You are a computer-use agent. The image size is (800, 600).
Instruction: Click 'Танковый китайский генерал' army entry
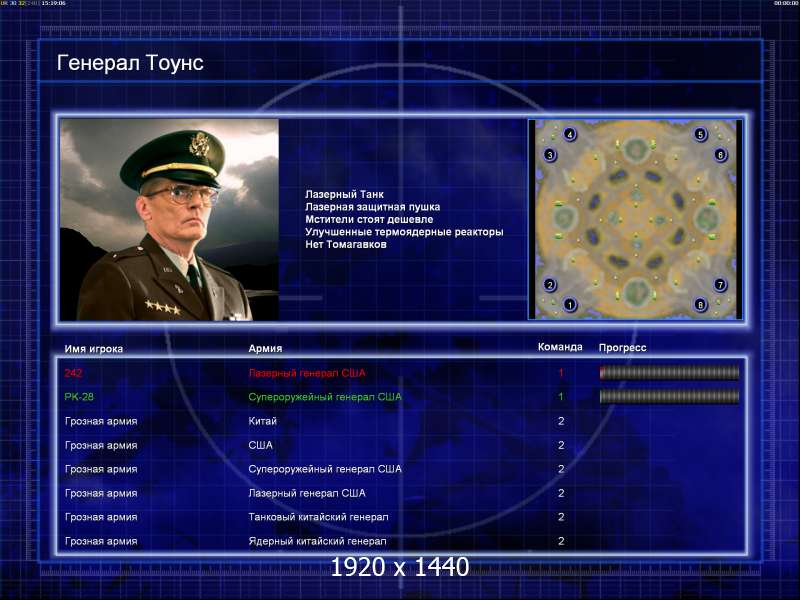(318, 517)
